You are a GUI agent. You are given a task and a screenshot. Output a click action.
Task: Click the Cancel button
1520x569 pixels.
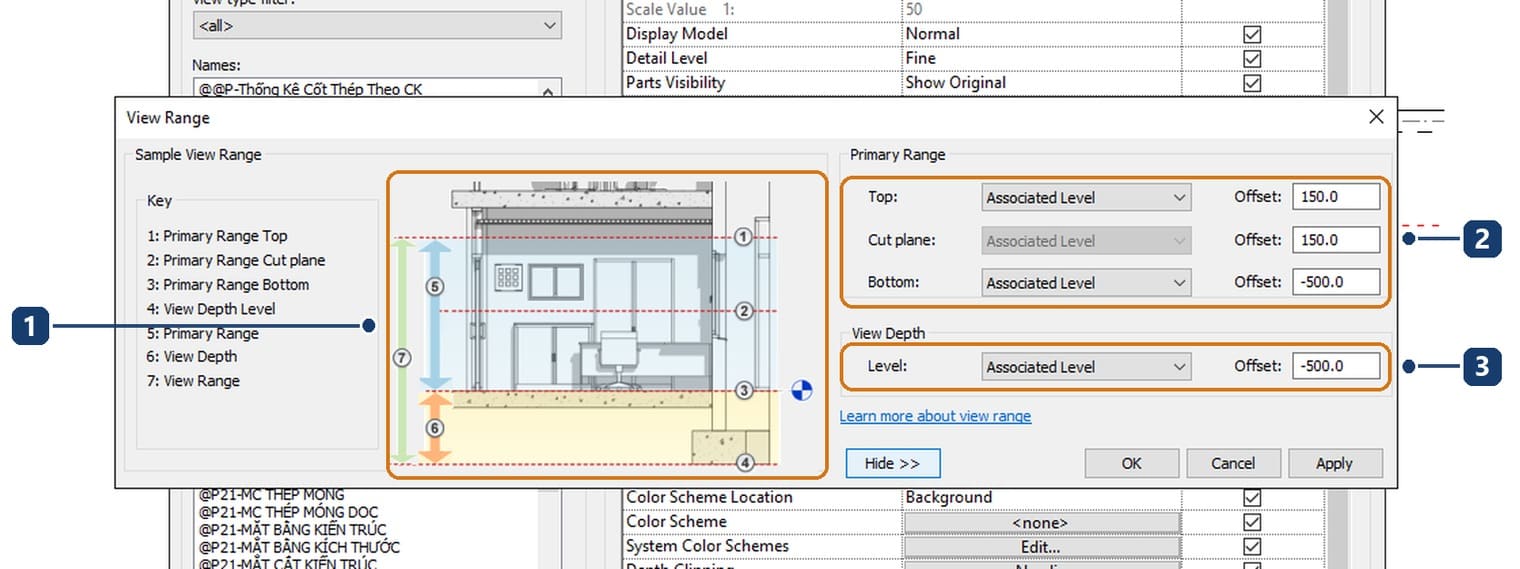1233,463
